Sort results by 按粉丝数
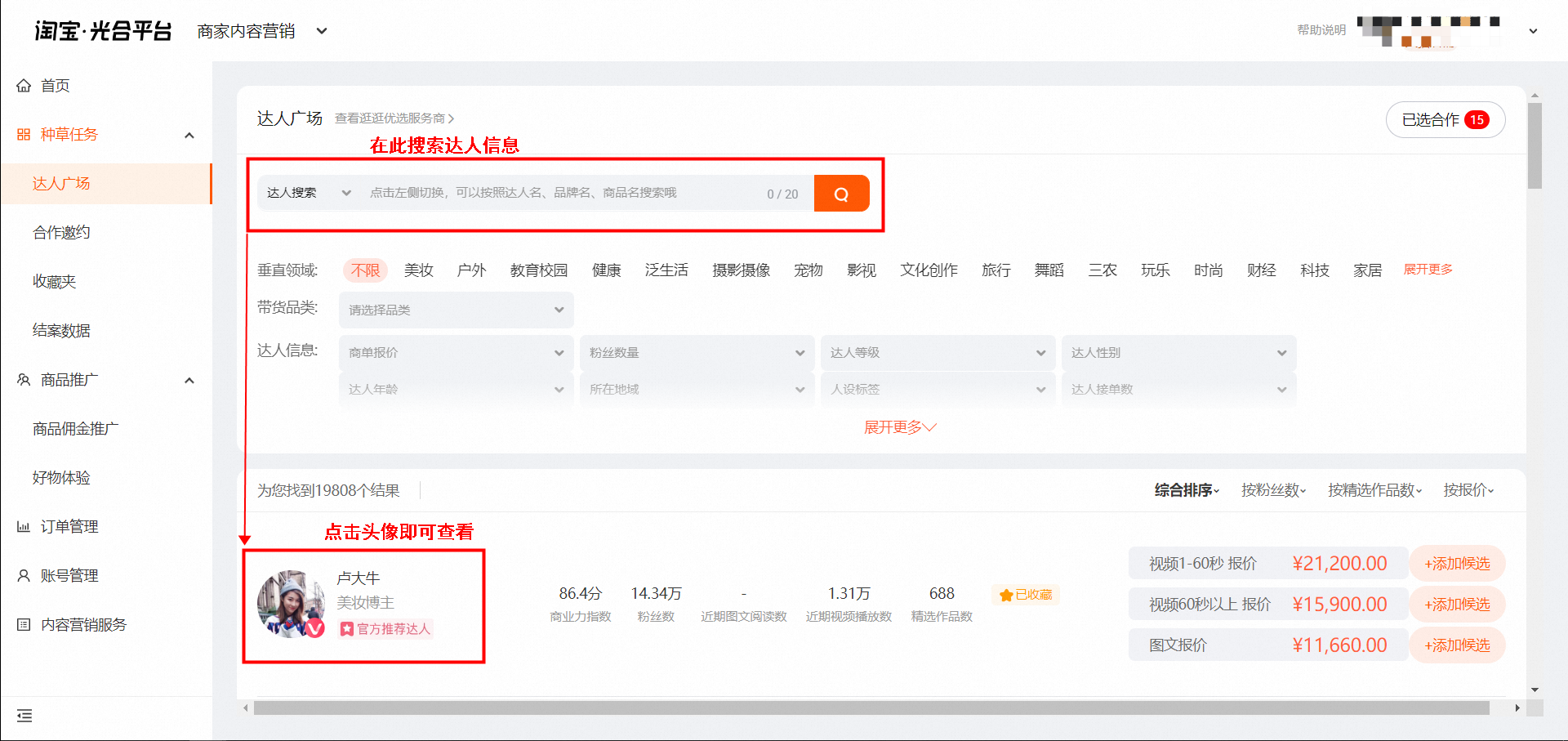Screen dimensions: 1568x741 coord(1273,490)
